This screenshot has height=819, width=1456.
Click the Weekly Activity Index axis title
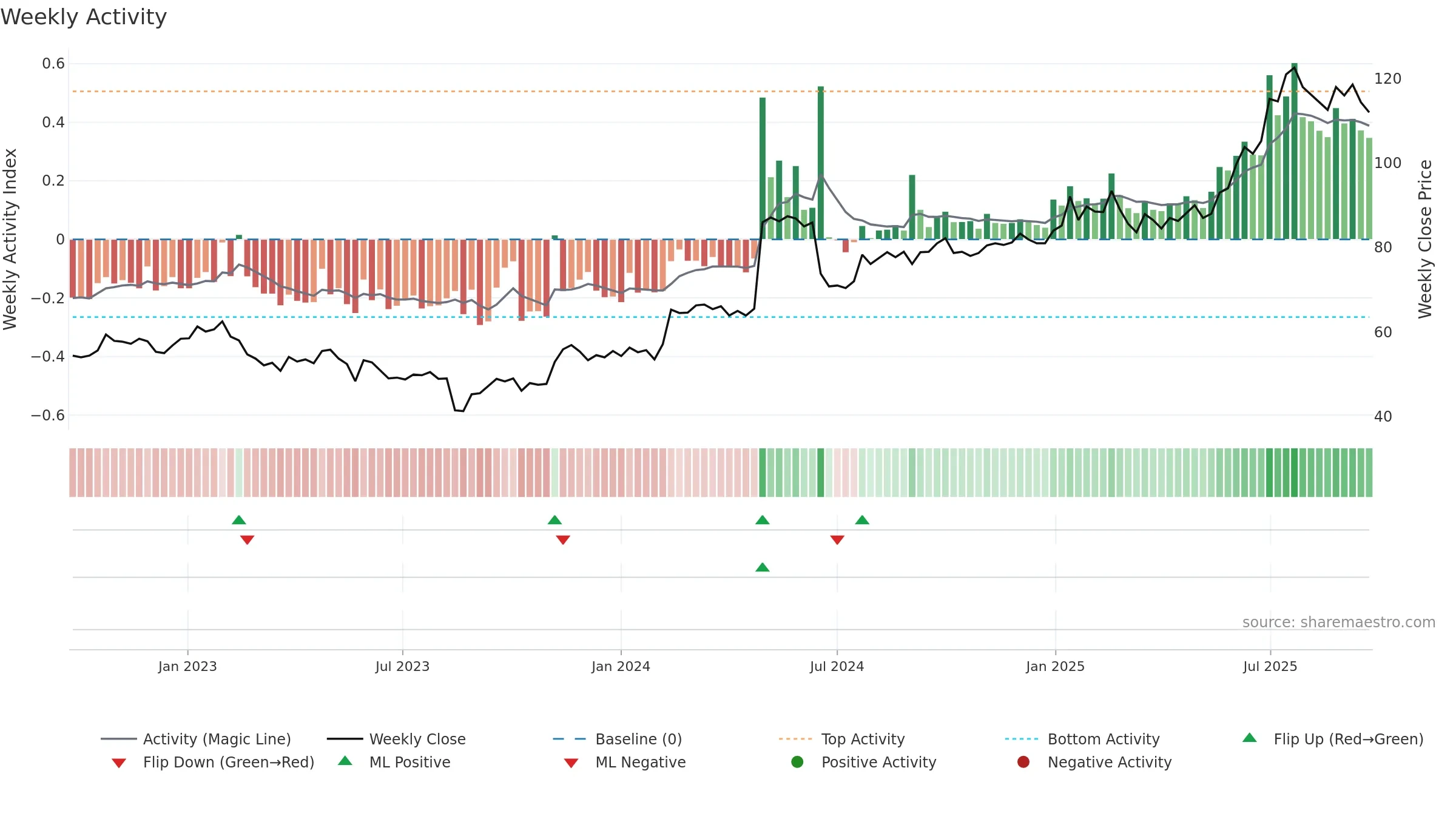[10, 239]
